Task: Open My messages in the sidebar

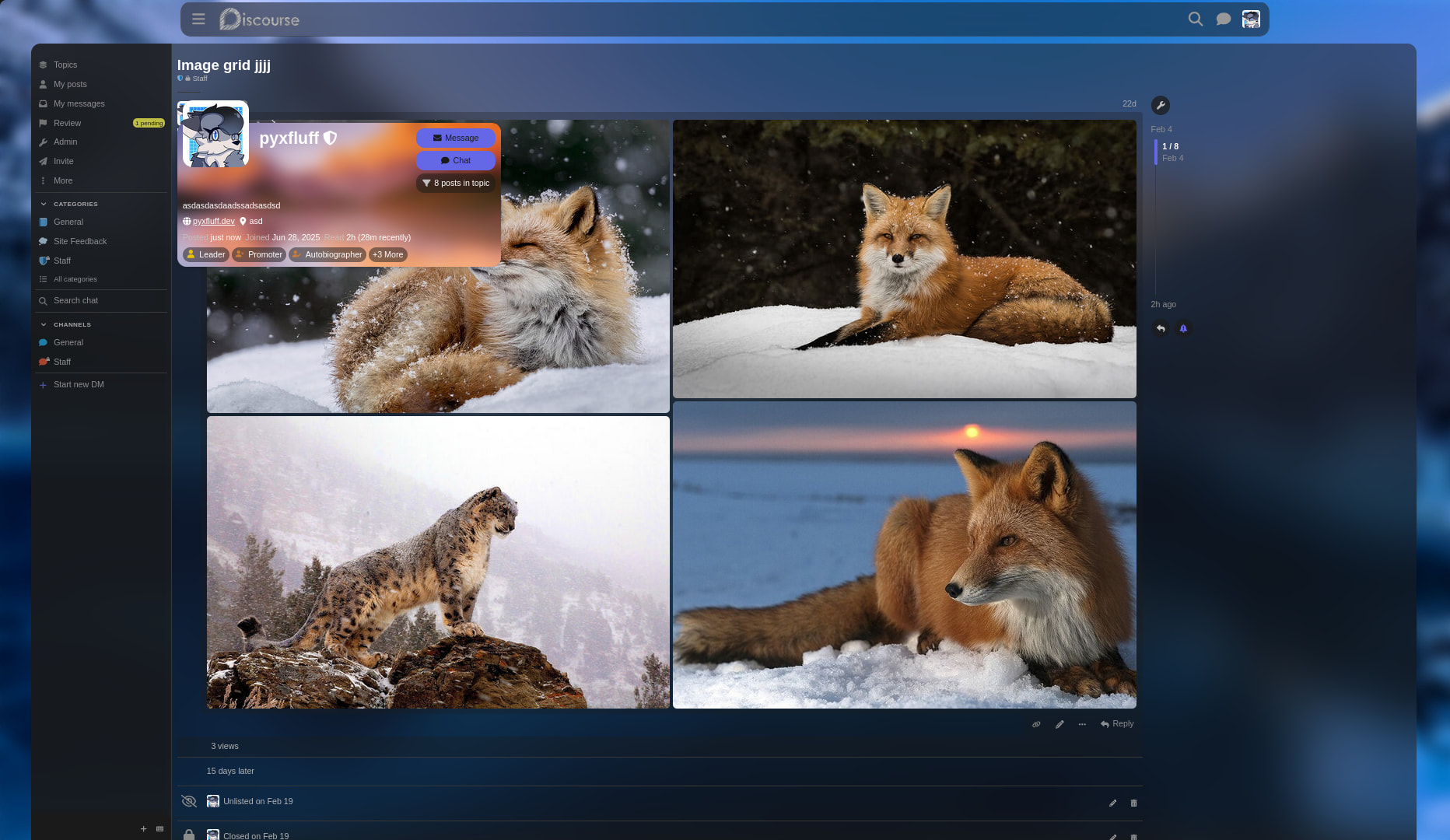Action: [x=79, y=103]
